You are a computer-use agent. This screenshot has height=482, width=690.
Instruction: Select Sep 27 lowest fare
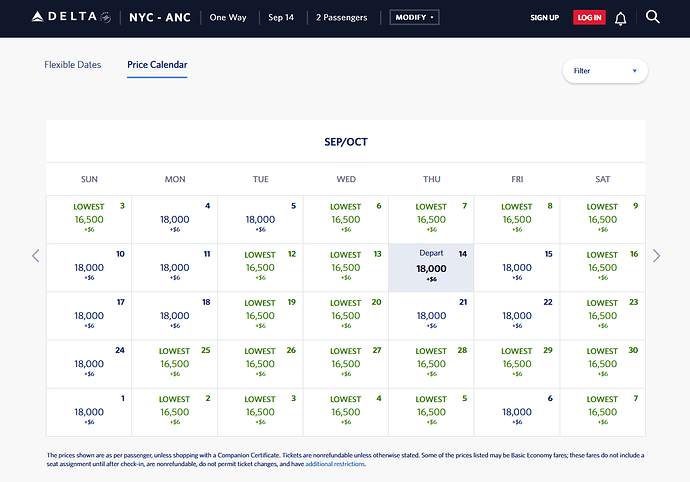346,364
